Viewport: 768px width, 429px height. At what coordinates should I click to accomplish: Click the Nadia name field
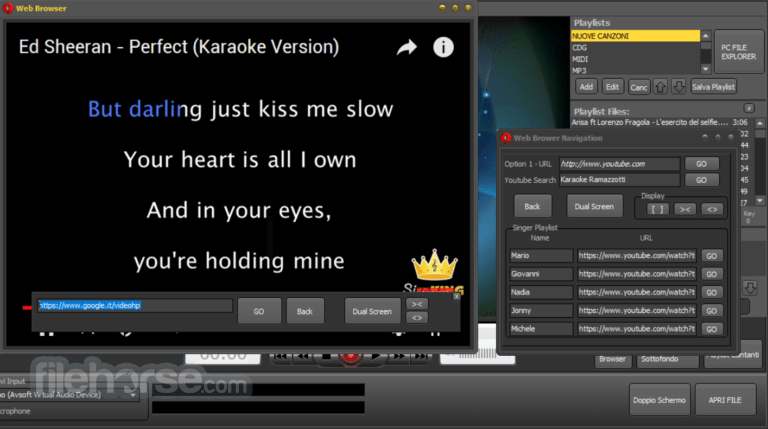pyautogui.click(x=541, y=292)
